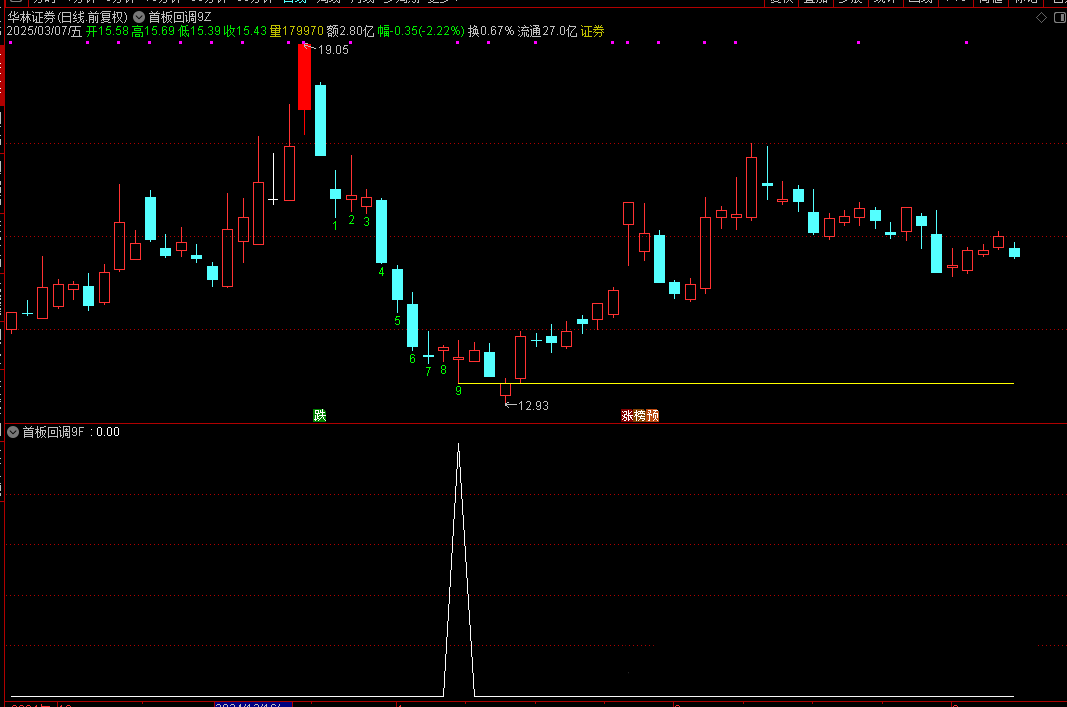The width and height of the screenshot is (1067, 707).
Task: Expand the 首板回调9Z indicator dropdown arrow
Action: click(x=139, y=17)
